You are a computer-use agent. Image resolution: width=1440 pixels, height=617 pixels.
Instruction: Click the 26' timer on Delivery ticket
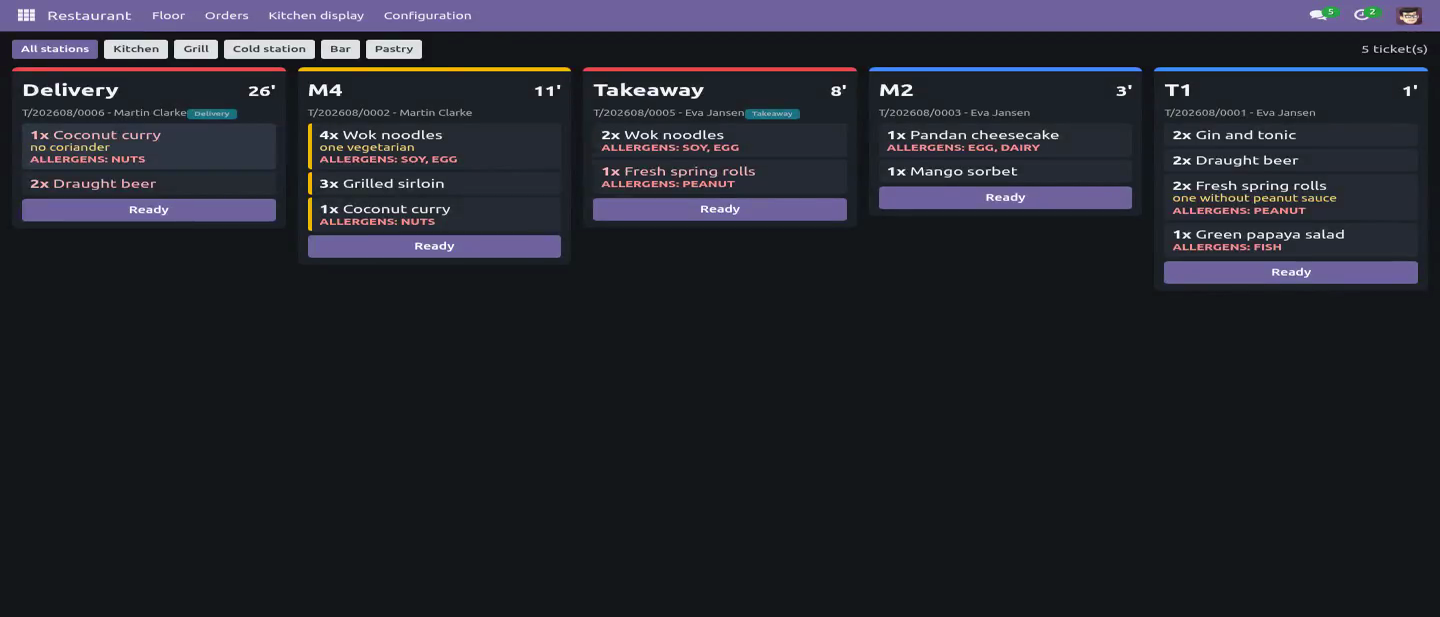click(262, 91)
